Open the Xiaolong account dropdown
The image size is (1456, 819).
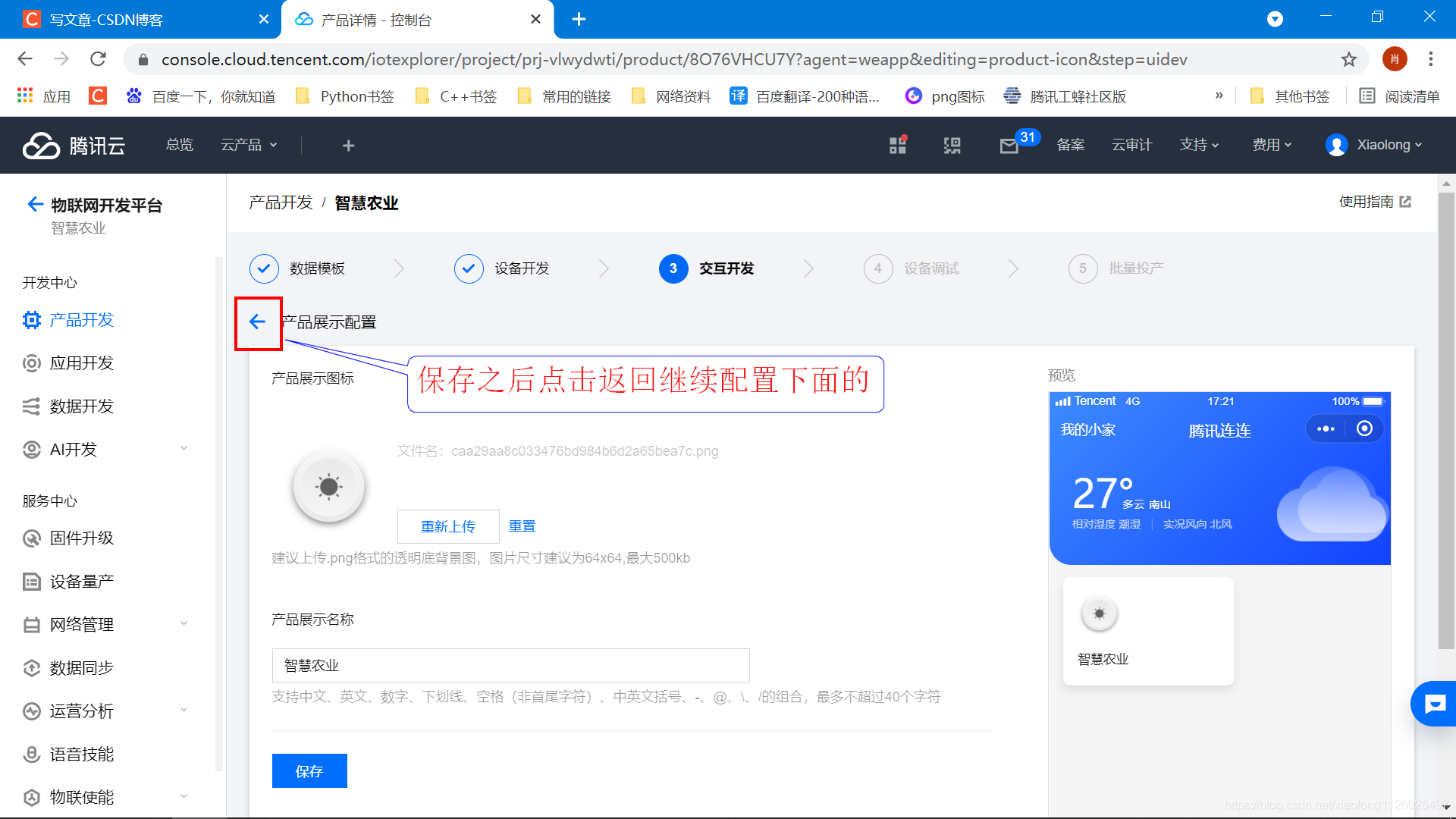pyautogui.click(x=1374, y=146)
